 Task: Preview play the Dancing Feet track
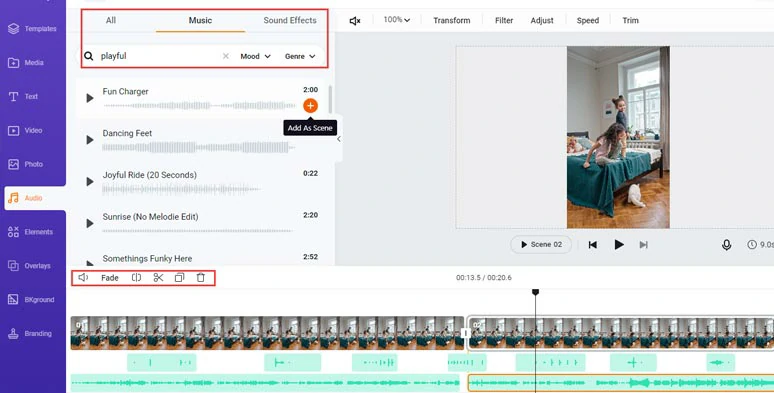[x=90, y=140]
